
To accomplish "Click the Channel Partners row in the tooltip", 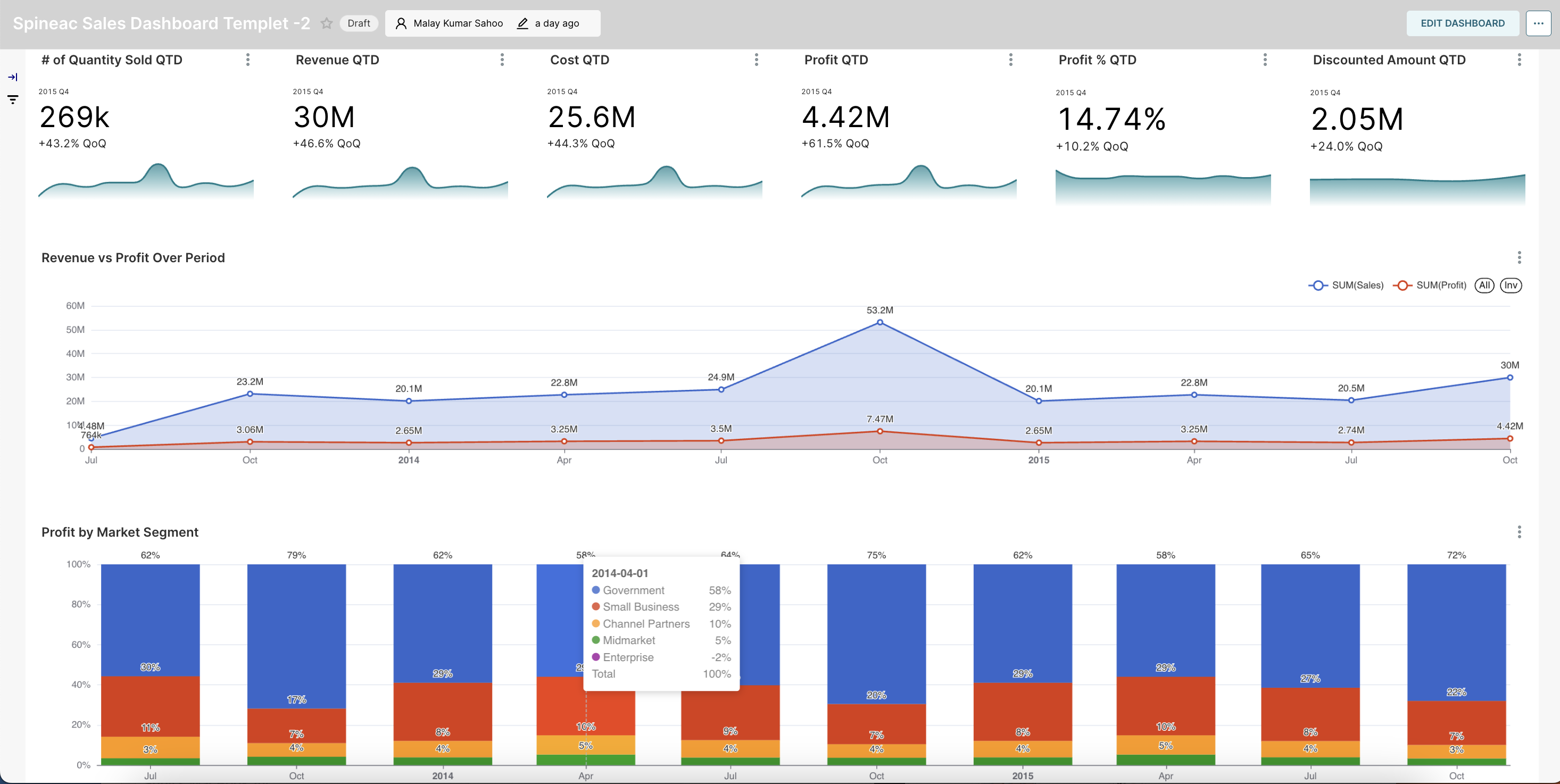I will point(661,623).
